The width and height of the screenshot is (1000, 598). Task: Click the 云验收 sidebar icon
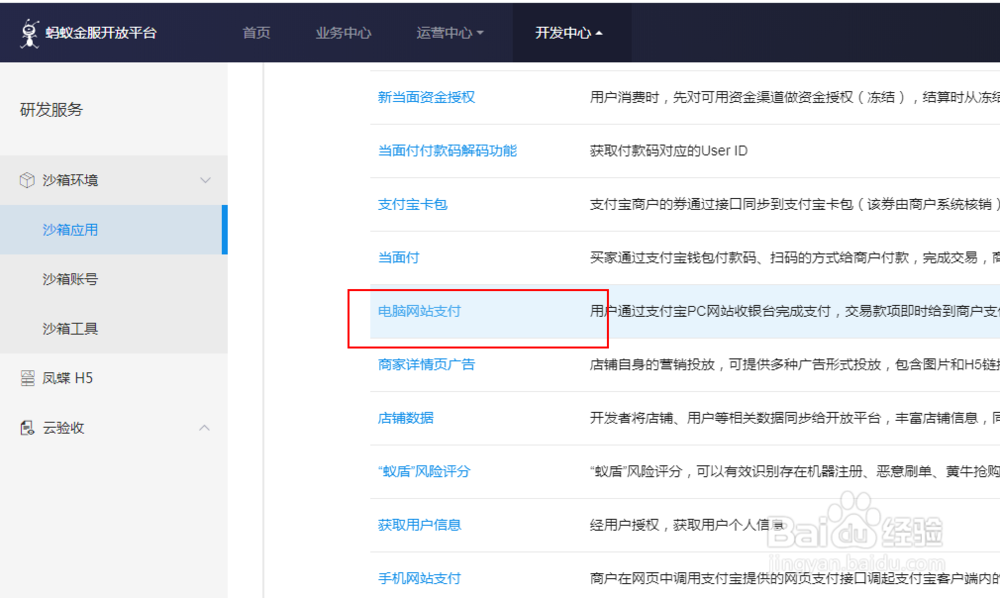[x=27, y=428]
